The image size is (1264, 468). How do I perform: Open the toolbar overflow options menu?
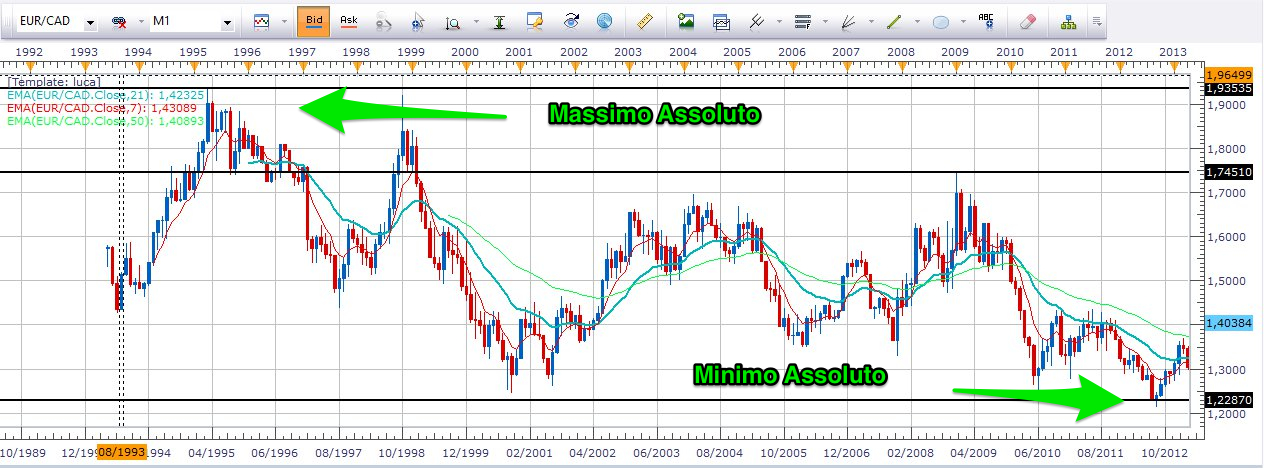[x=1097, y=20]
